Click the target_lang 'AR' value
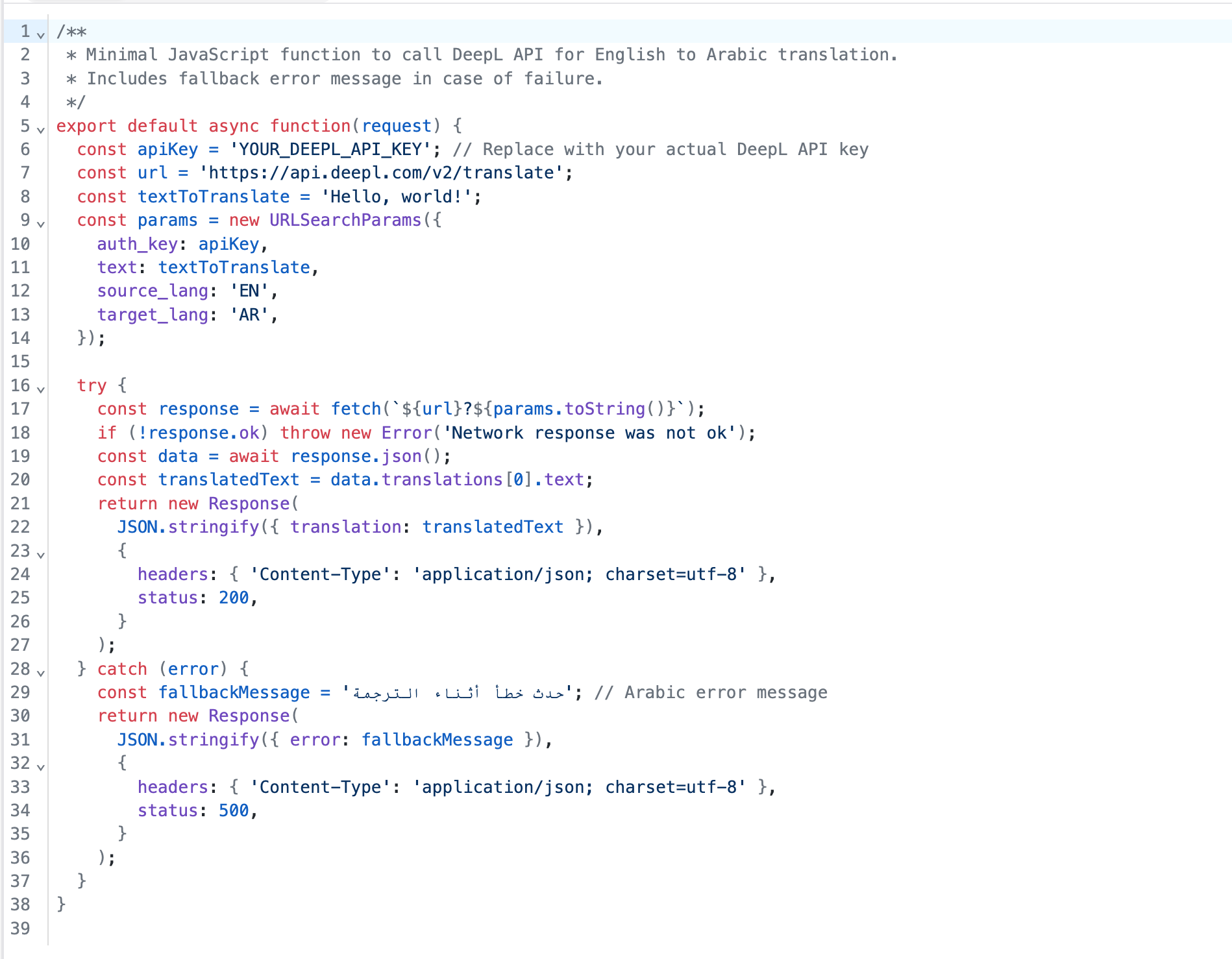Viewport: 1232px width, 959px height. coord(248,315)
